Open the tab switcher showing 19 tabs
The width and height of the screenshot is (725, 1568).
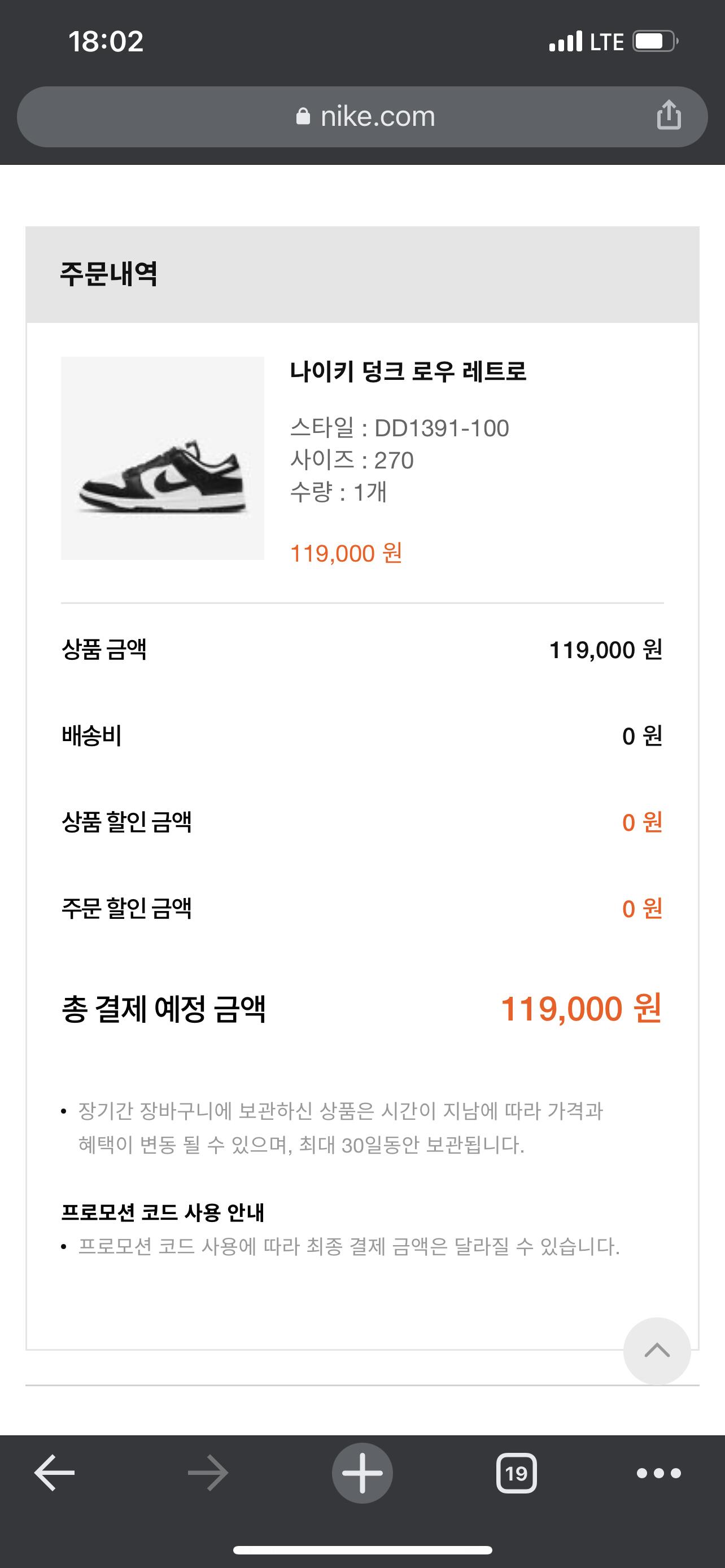click(x=516, y=1473)
